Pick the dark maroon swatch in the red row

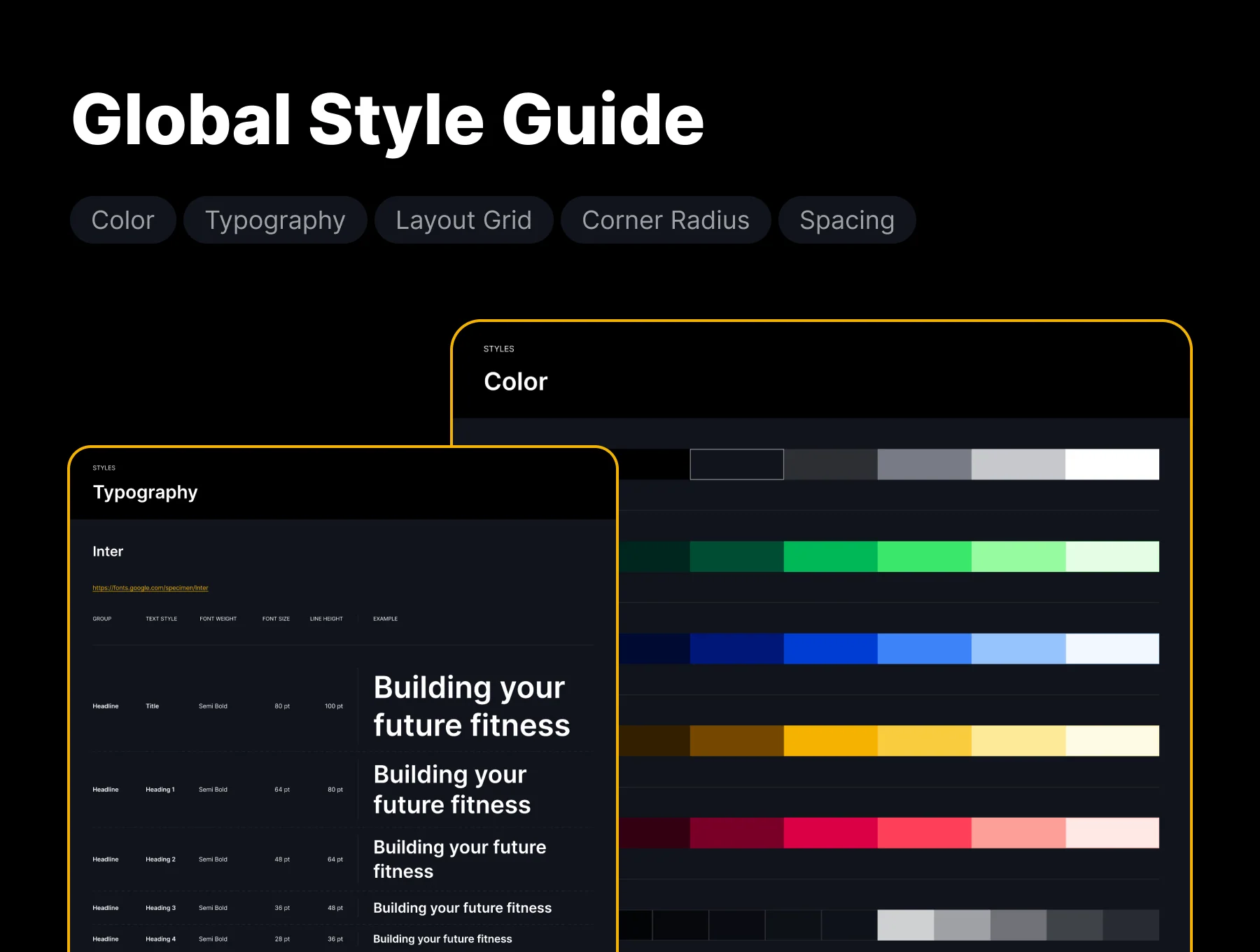pyautogui.click(x=736, y=833)
